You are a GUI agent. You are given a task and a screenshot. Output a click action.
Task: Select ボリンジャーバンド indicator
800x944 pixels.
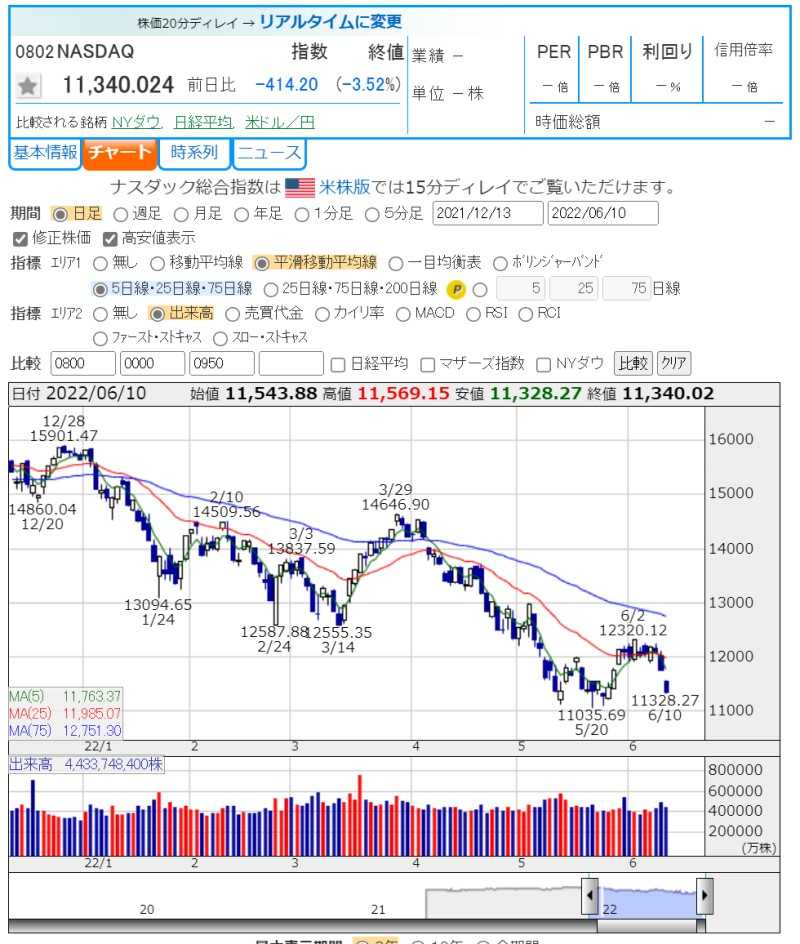(x=500, y=264)
